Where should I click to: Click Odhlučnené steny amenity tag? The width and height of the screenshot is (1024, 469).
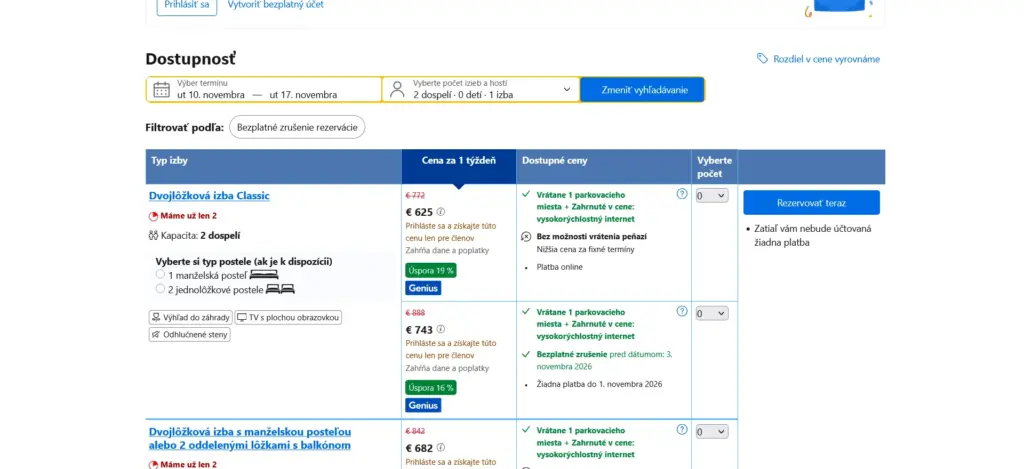[x=189, y=334]
